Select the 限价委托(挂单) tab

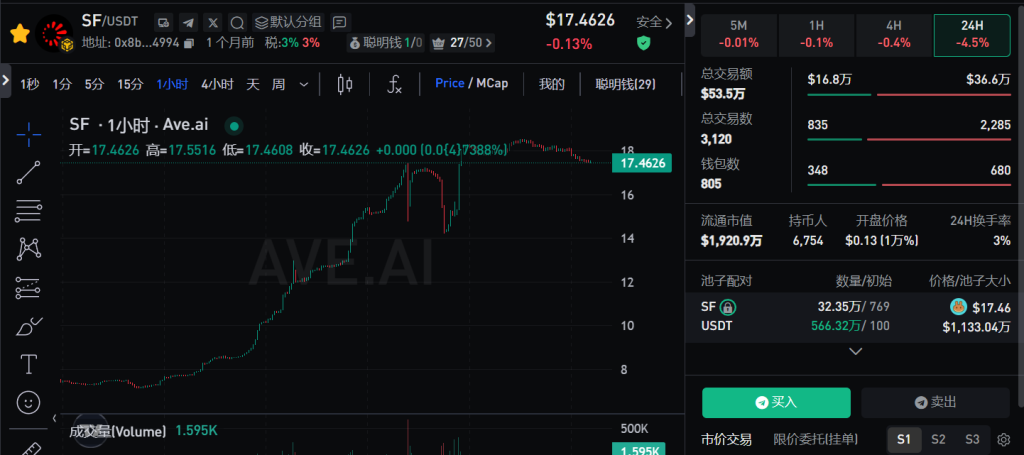pyautogui.click(x=815, y=439)
